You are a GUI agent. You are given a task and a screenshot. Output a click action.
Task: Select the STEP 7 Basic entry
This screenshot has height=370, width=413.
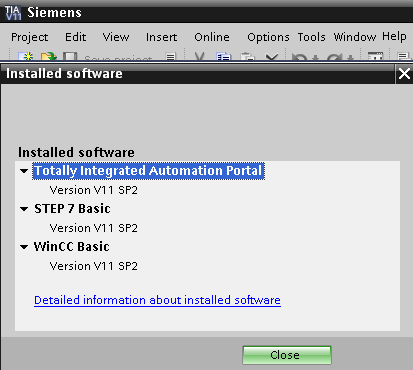tap(72, 209)
